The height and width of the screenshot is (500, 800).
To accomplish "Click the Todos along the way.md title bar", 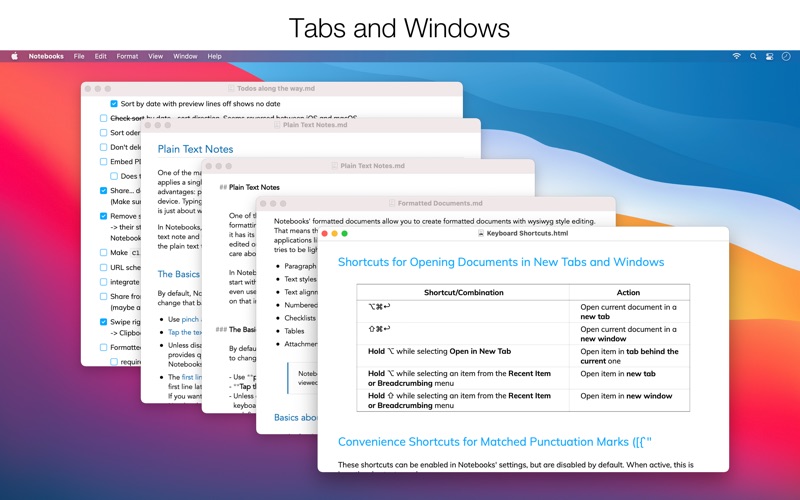I will click(271, 88).
